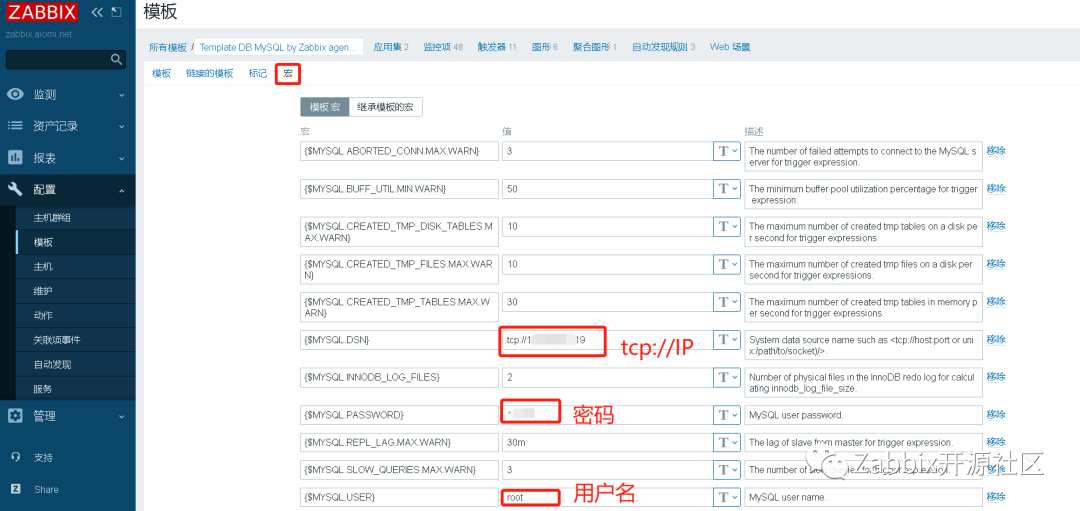The height and width of the screenshot is (511, 1080).
Task: Click the Support headset icon
Action: pos(15,457)
